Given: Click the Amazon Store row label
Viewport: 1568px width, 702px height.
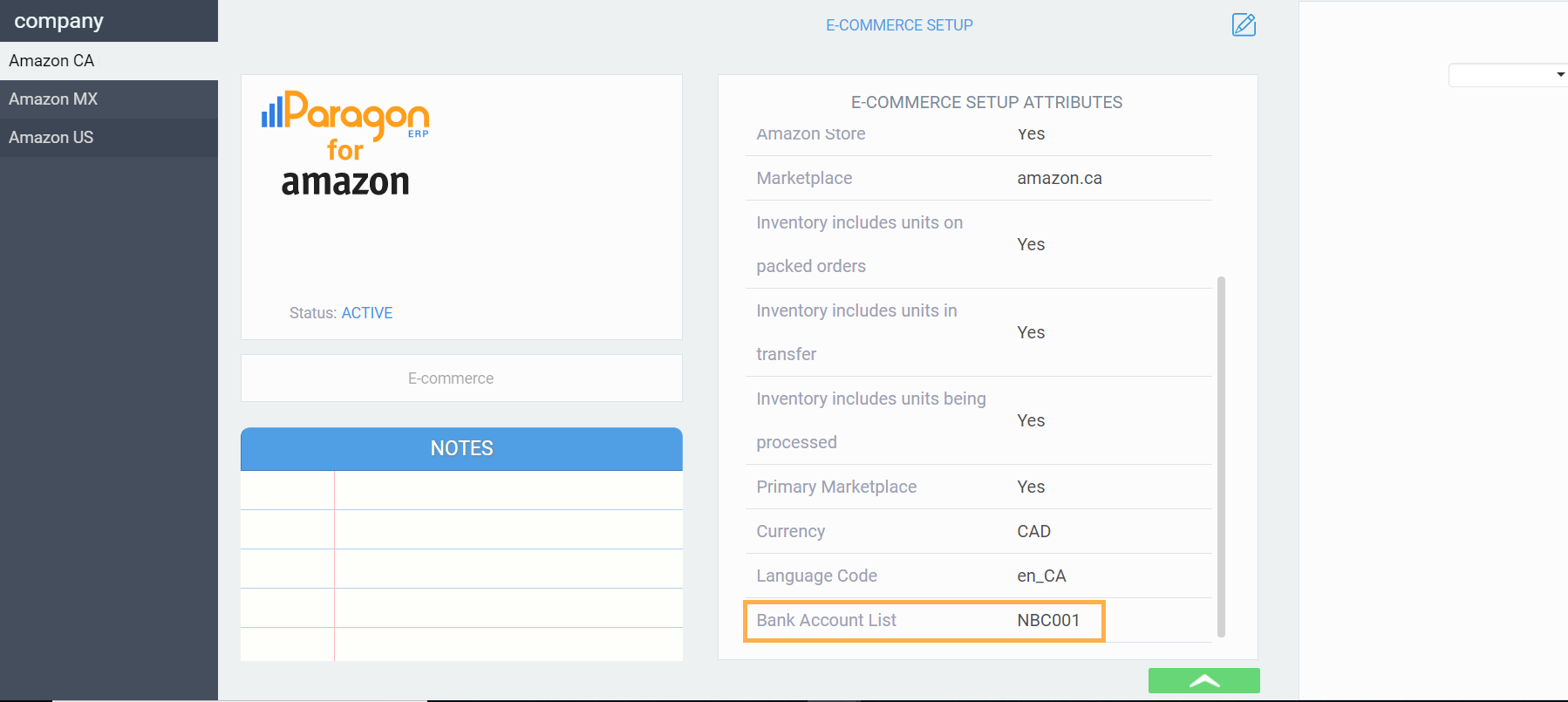Looking at the screenshot, I should point(810,134).
